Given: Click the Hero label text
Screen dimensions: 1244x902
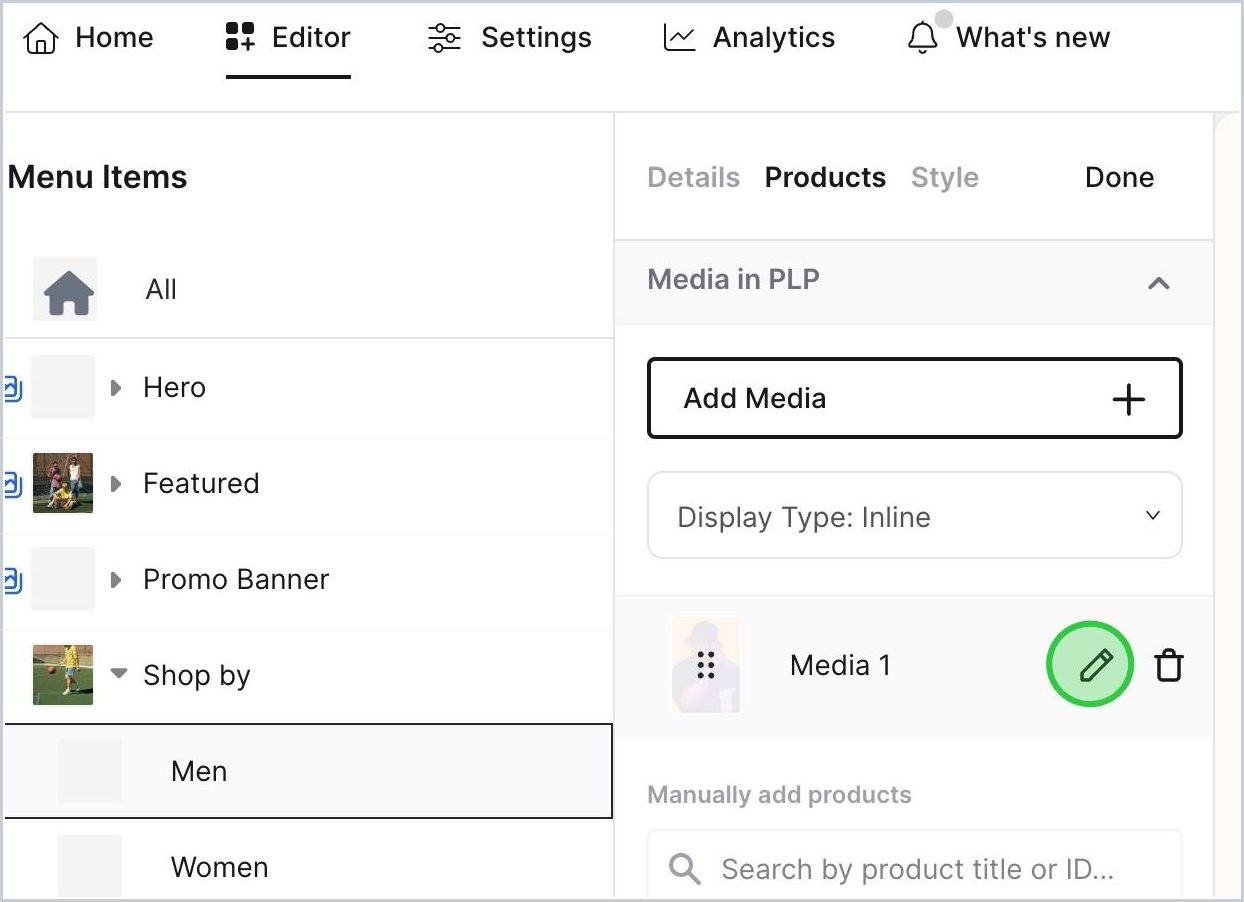Looking at the screenshot, I should [x=174, y=387].
